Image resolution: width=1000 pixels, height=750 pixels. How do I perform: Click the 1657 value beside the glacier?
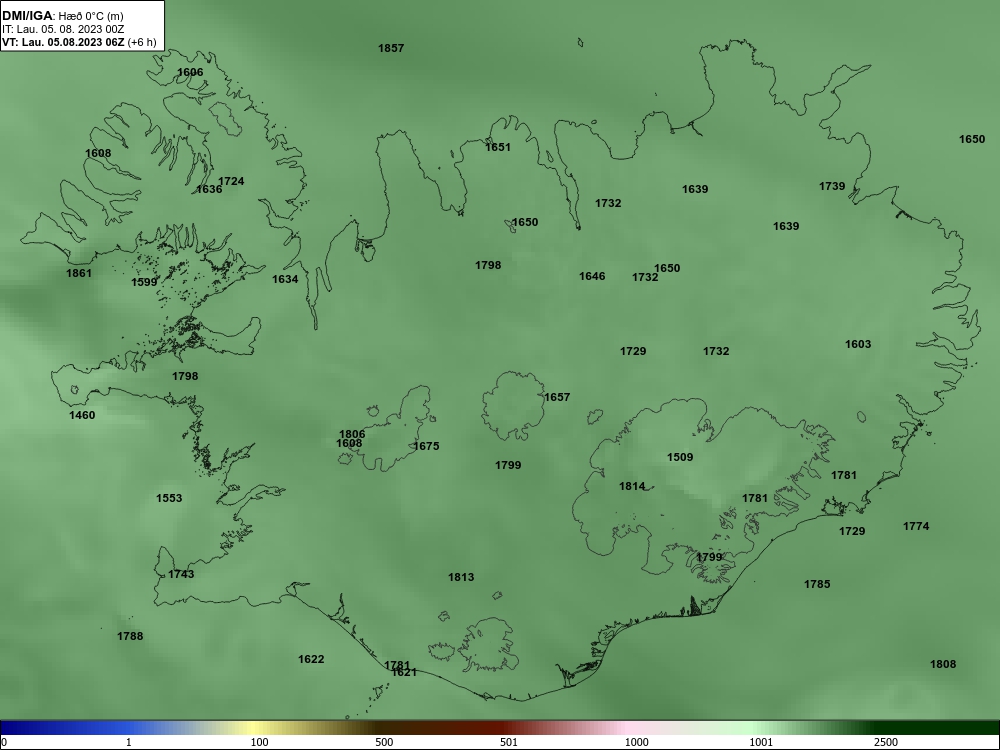pos(557,397)
